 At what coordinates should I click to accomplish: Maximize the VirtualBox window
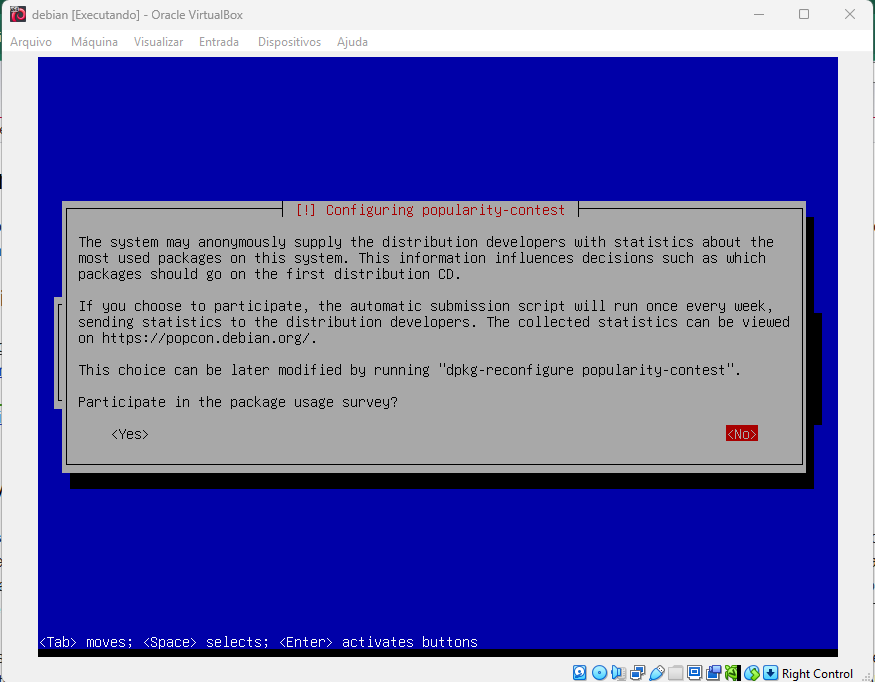point(804,14)
